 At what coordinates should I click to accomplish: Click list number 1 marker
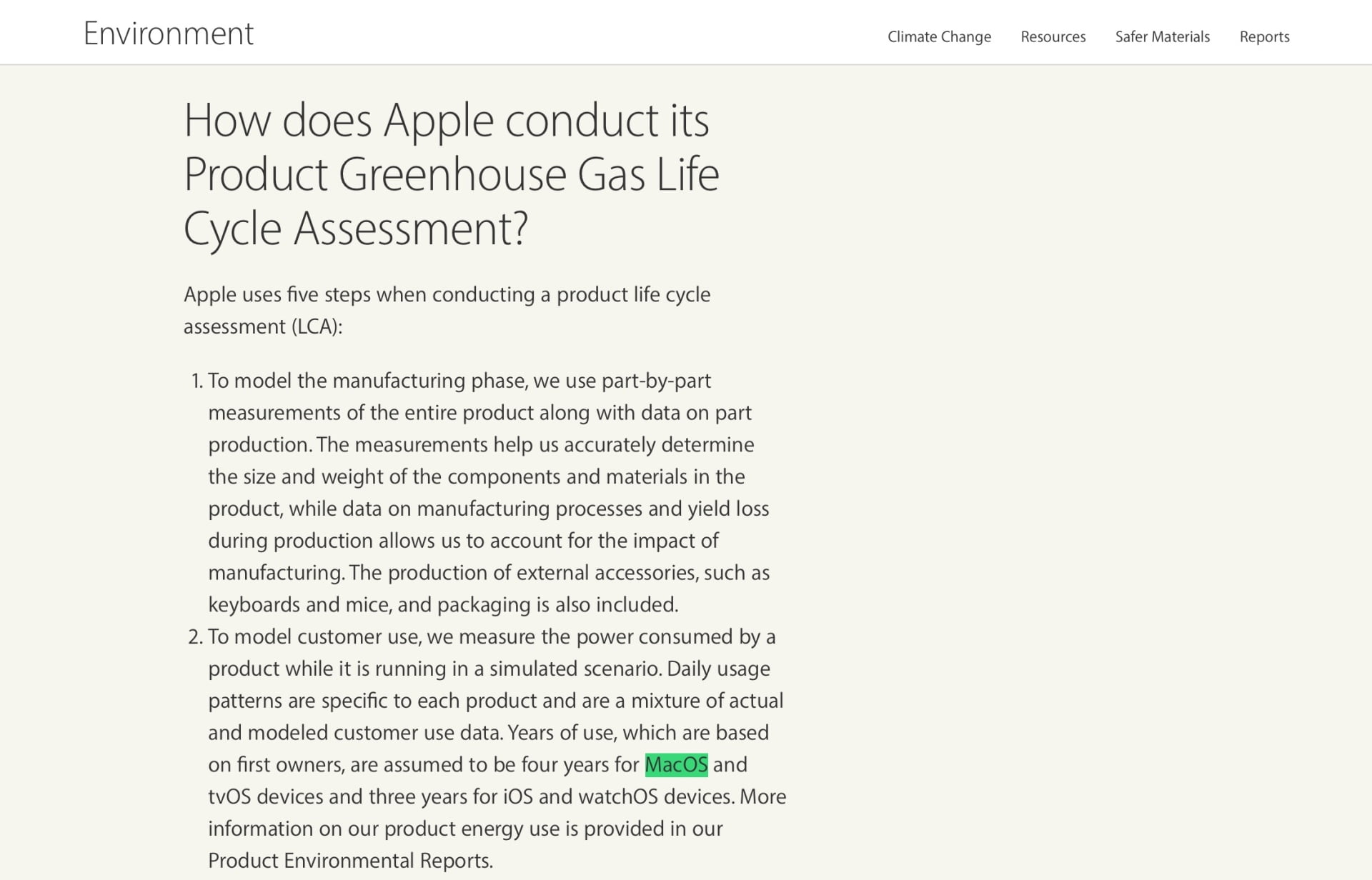[x=197, y=381]
